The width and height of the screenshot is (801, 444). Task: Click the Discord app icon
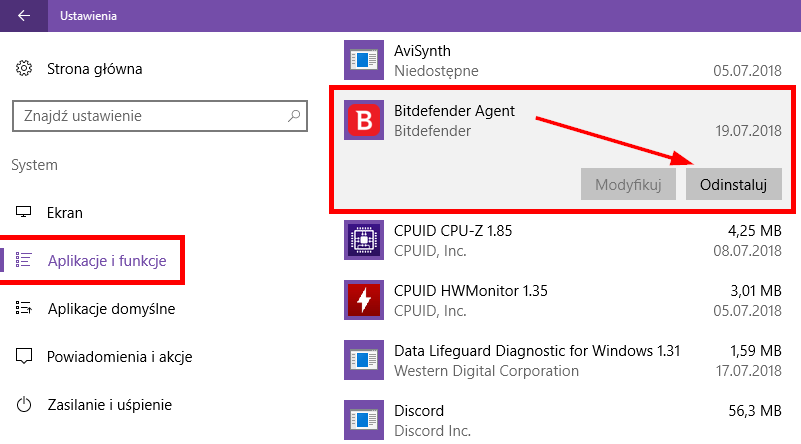(x=364, y=420)
